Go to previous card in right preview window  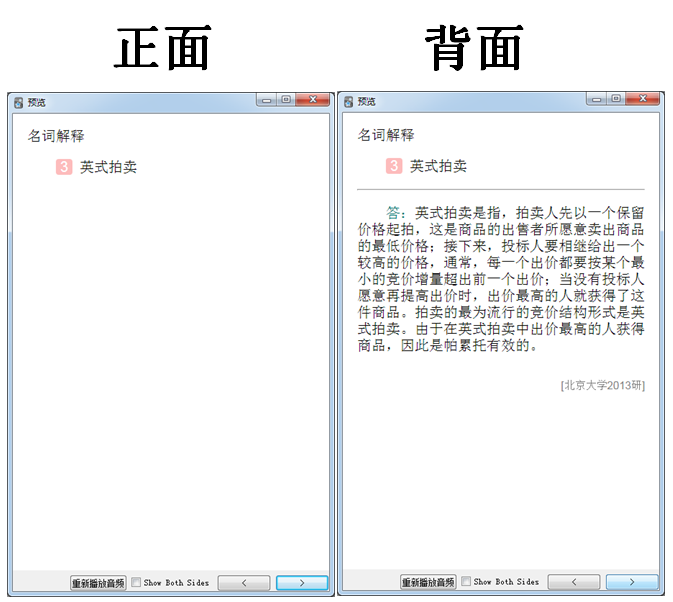coord(574,582)
